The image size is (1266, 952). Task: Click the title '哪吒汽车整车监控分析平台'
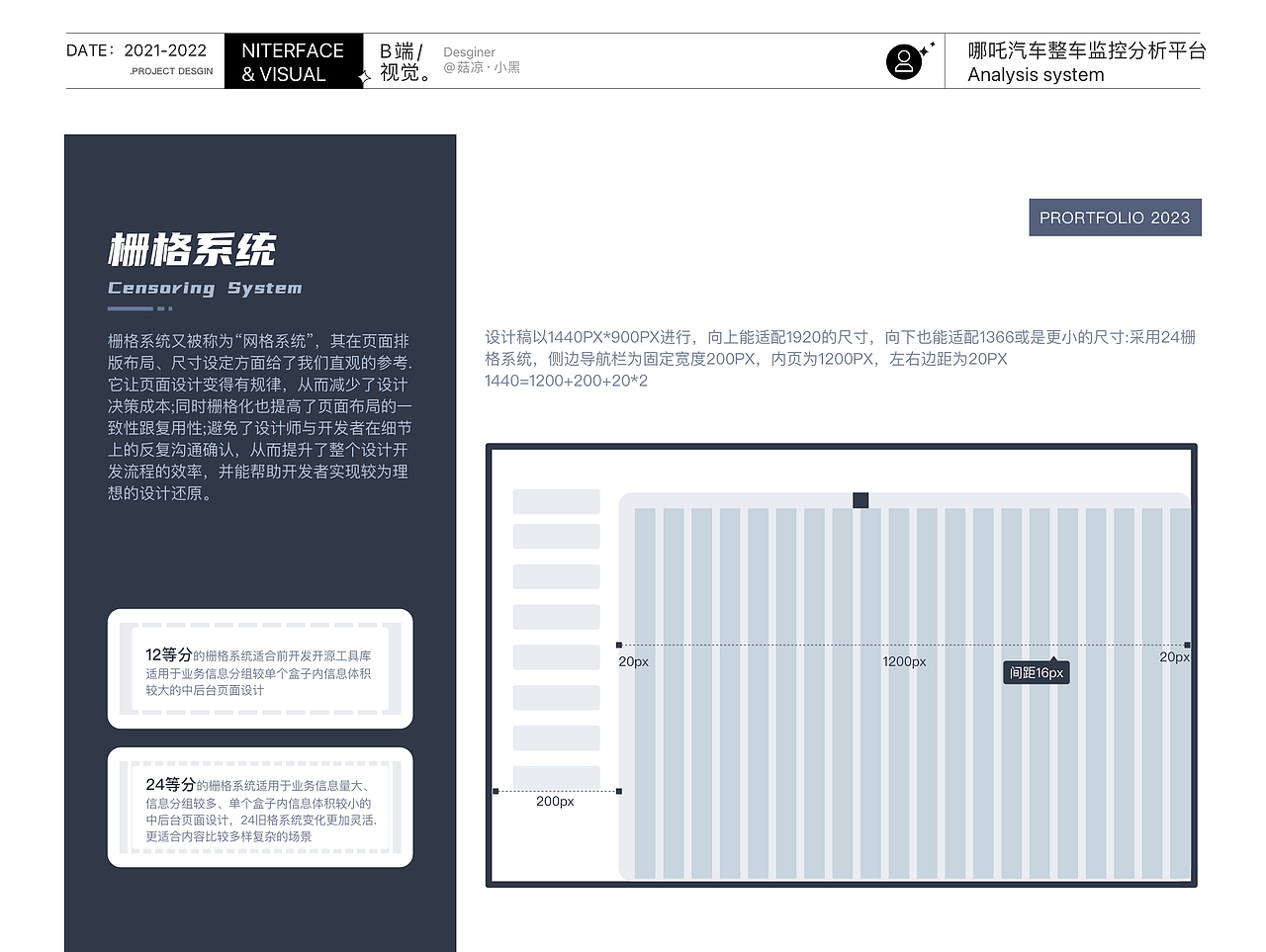pyautogui.click(x=1088, y=50)
